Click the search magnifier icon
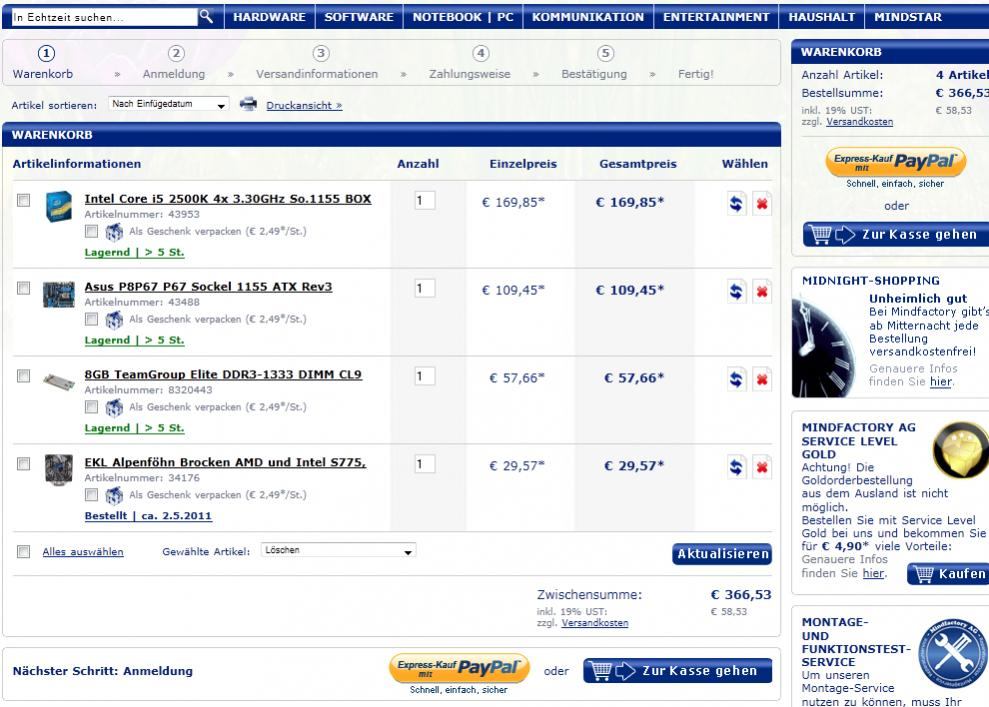The width and height of the screenshot is (989, 707). pos(206,16)
